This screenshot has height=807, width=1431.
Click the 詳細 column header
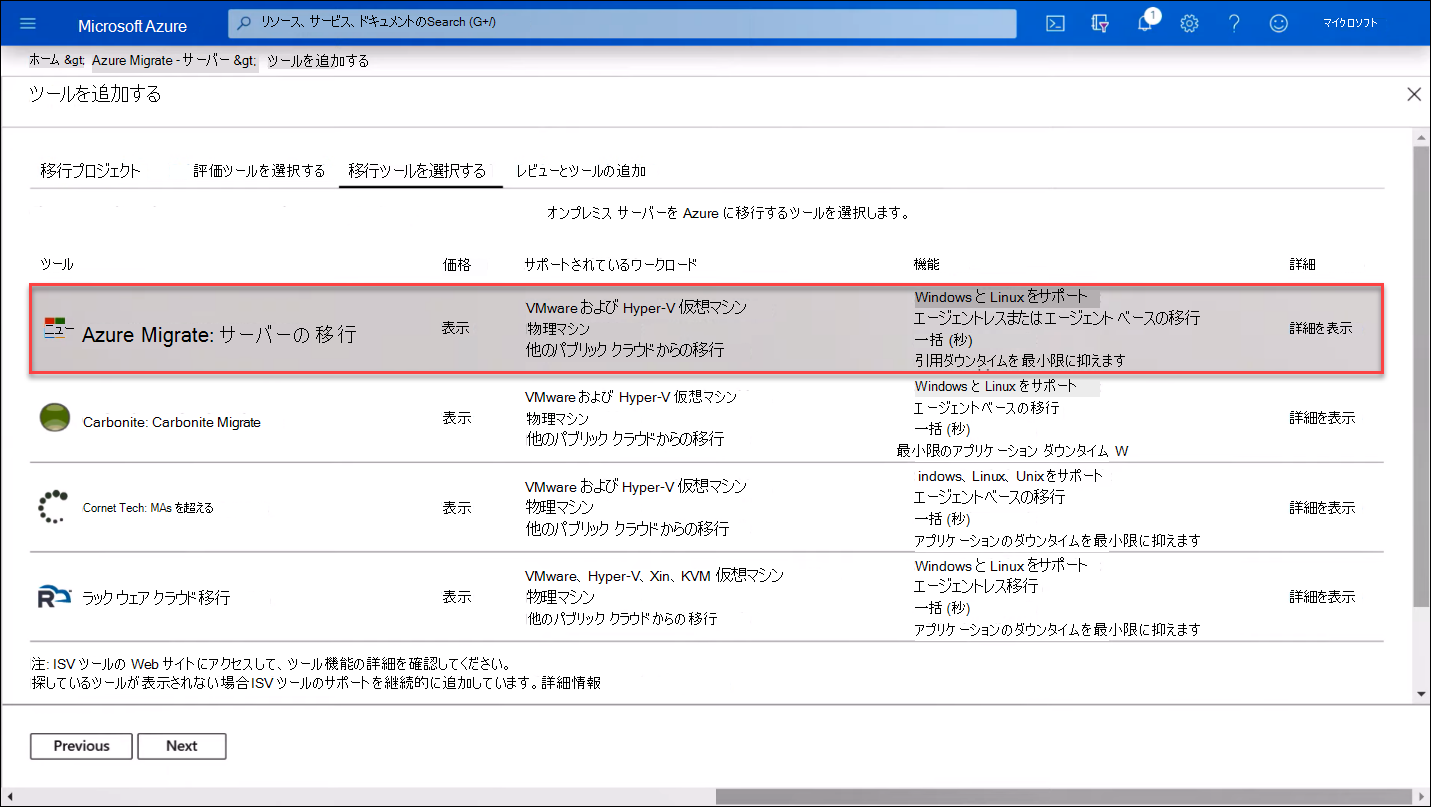[1303, 264]
